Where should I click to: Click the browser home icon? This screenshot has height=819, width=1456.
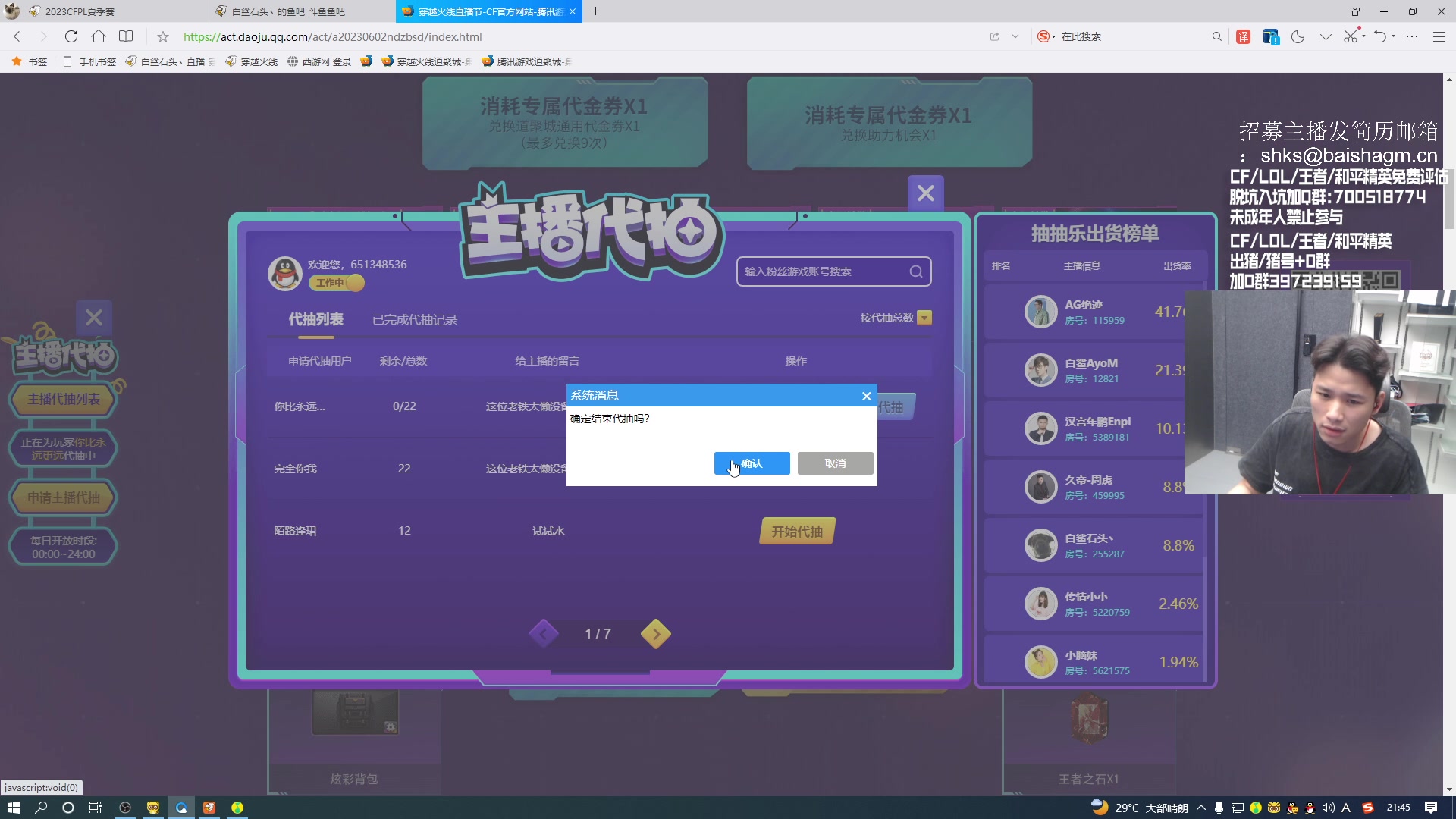tap(99, 36)
